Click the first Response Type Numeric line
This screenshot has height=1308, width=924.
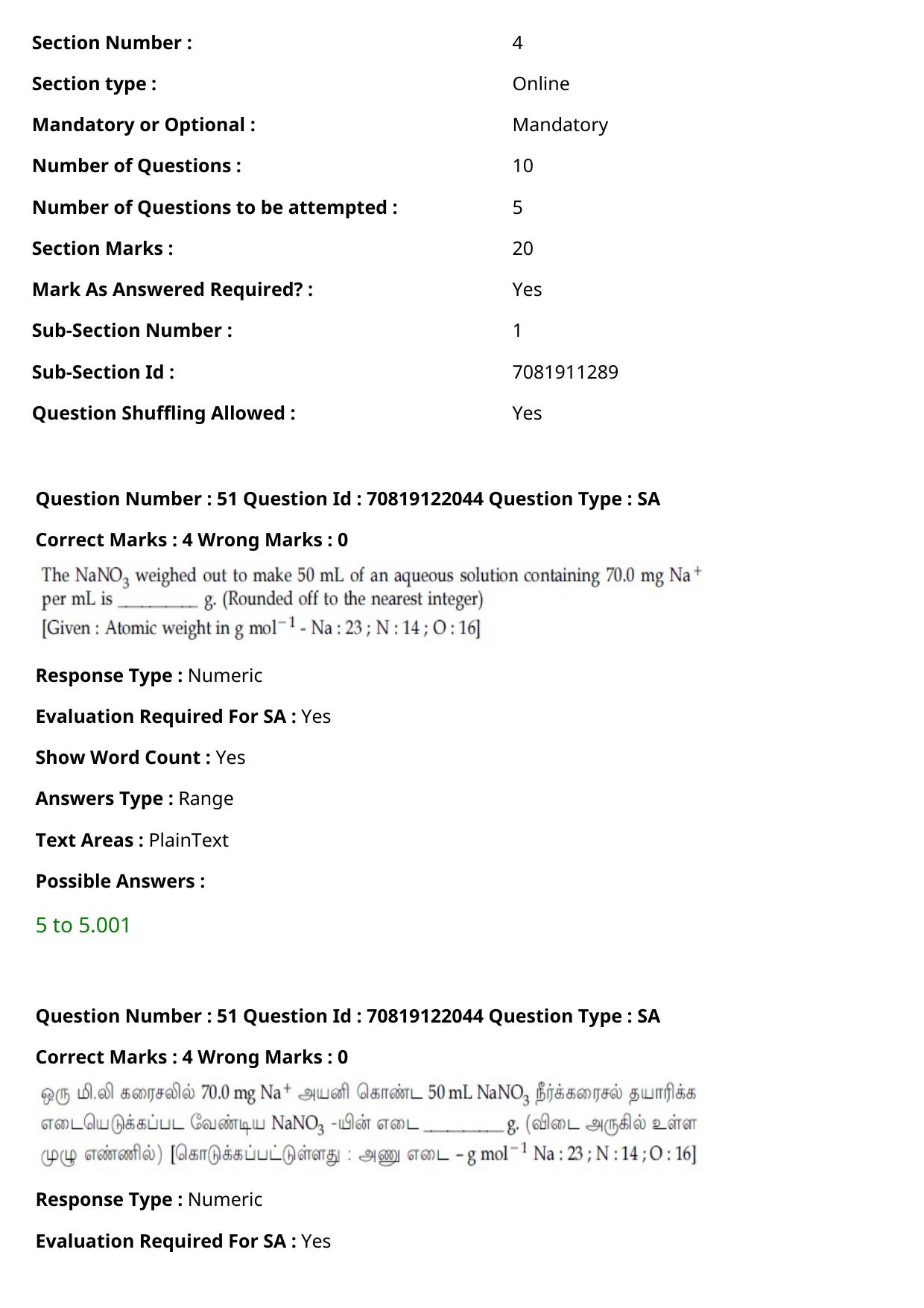149,675
